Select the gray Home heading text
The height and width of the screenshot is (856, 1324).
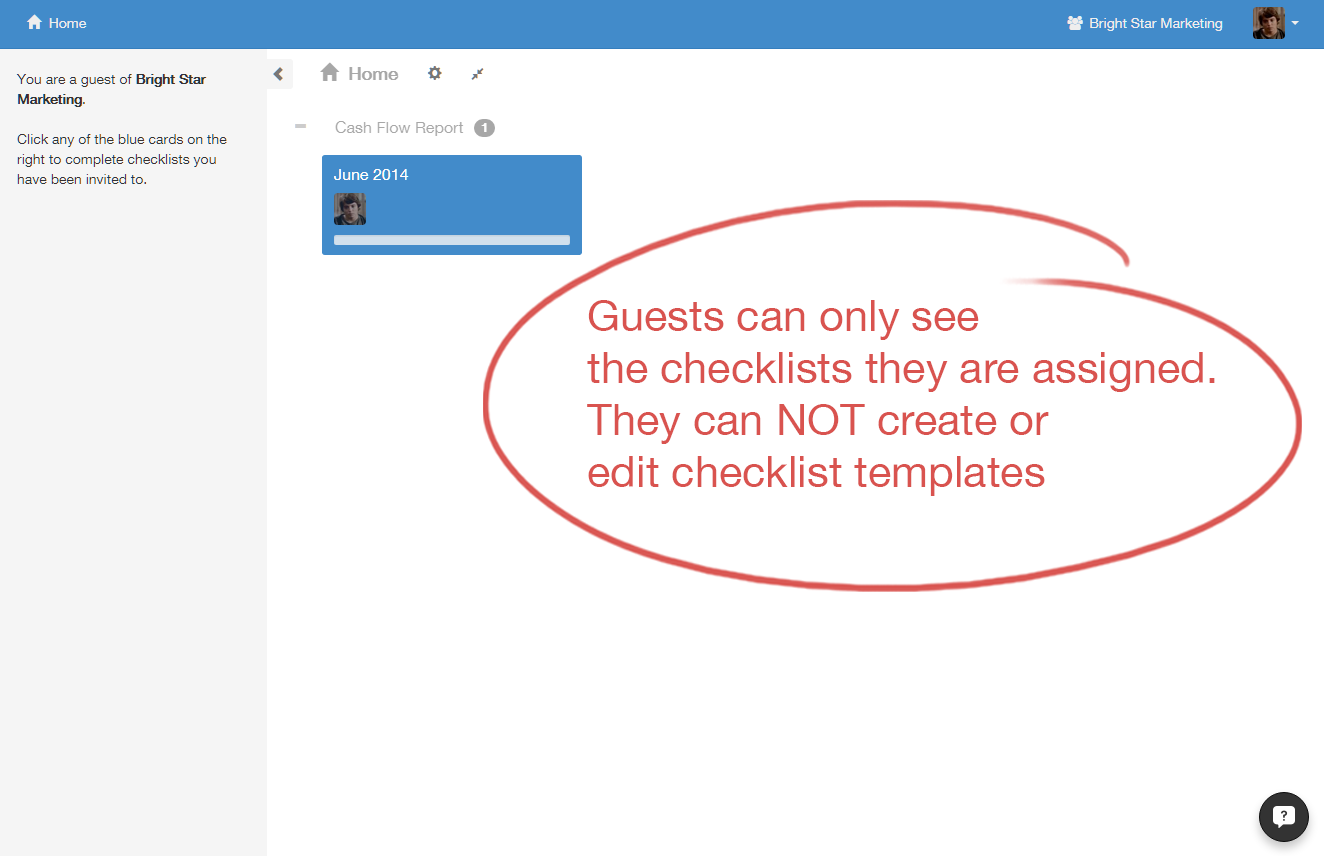point(373,74)
